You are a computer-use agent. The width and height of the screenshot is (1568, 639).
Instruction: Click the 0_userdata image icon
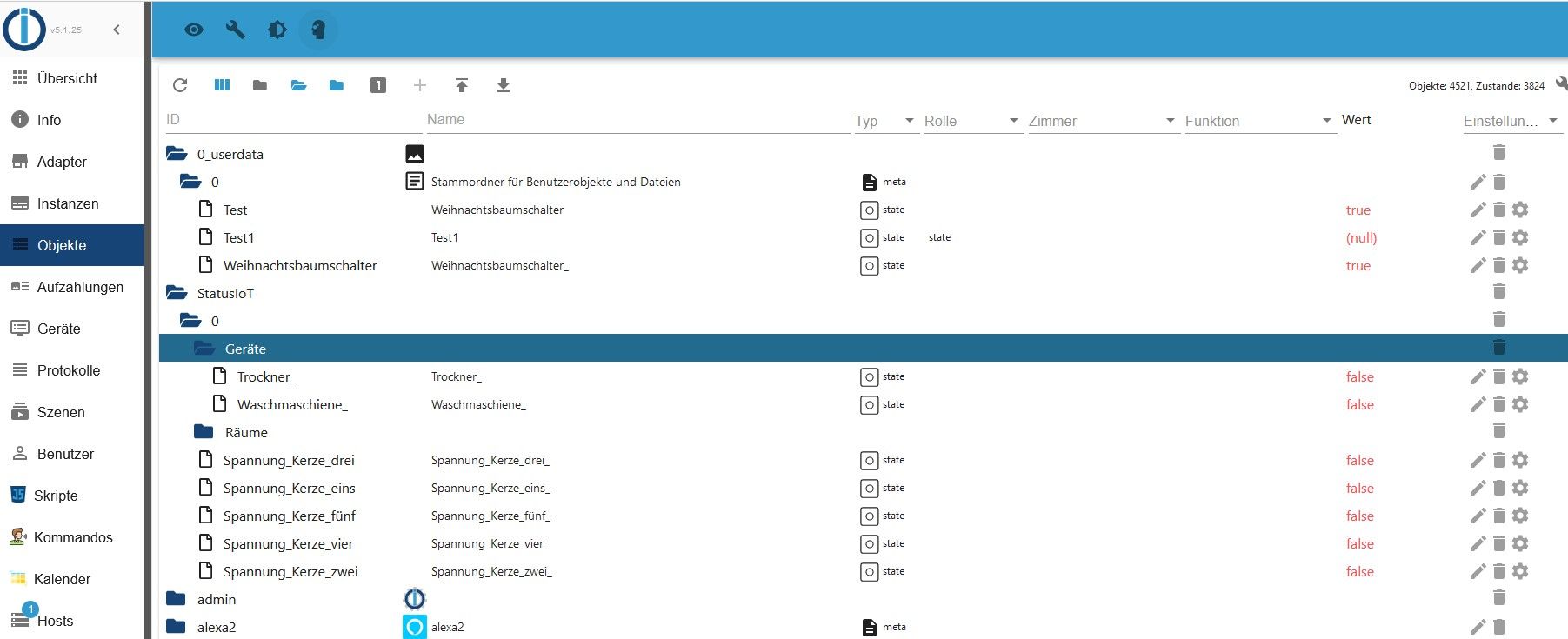[415, 154]
